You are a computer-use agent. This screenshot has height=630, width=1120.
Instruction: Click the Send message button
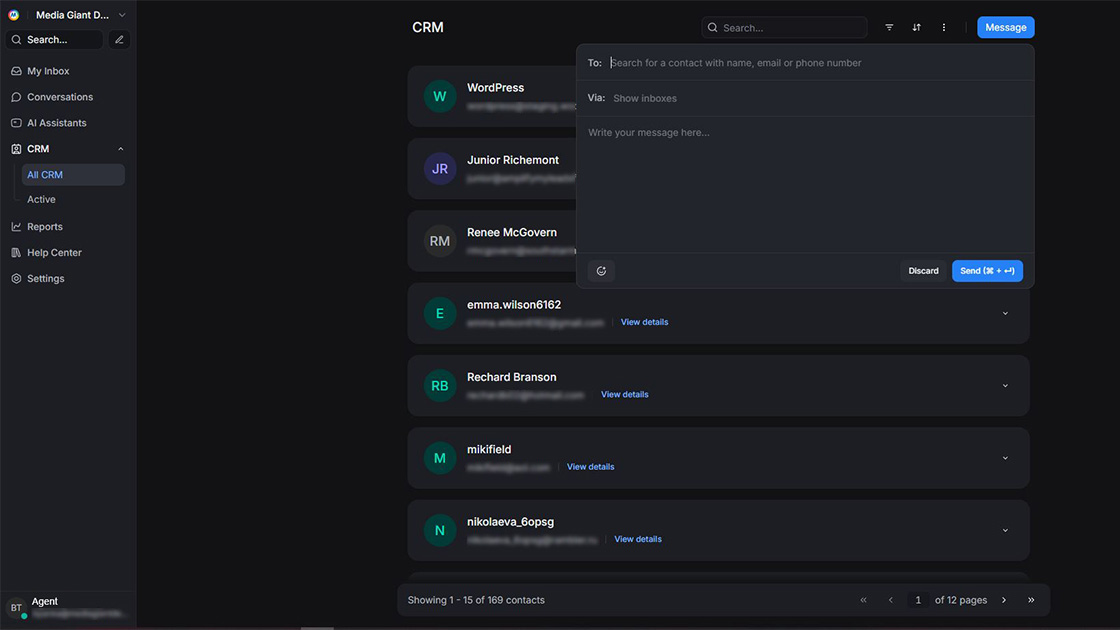point(986,271)
